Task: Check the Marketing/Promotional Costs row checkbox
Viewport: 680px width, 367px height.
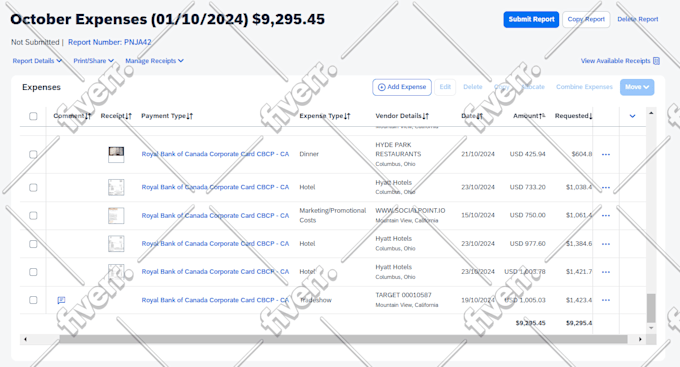Action: [x=33, y=216]
